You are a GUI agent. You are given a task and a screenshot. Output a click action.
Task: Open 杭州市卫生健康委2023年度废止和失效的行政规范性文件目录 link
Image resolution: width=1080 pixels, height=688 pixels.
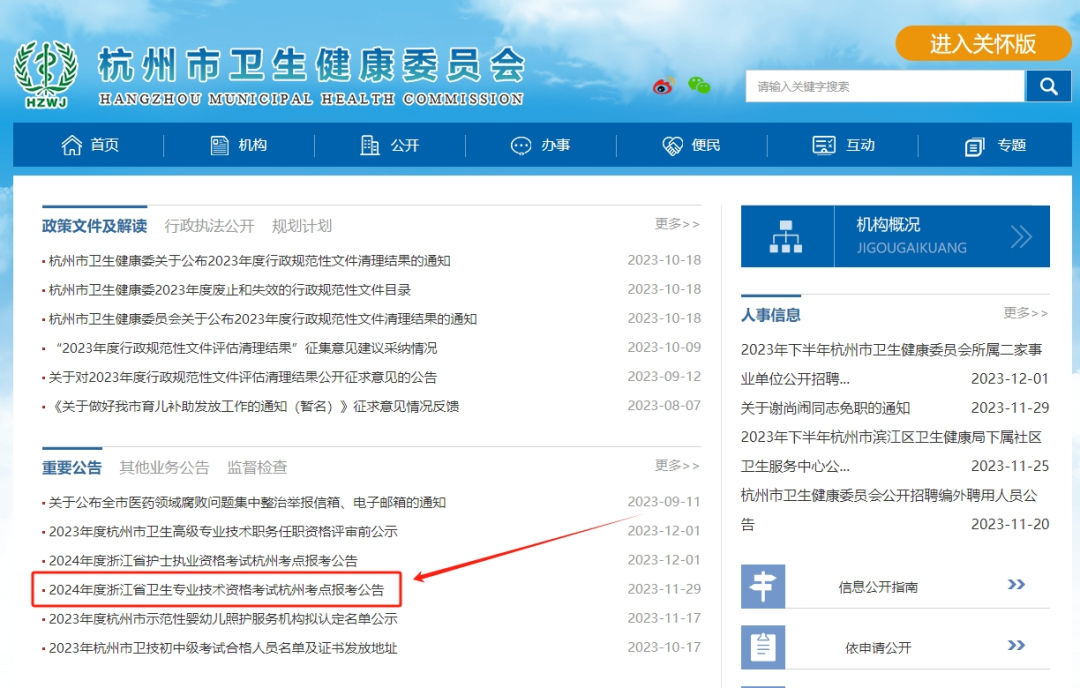[229, 290]
